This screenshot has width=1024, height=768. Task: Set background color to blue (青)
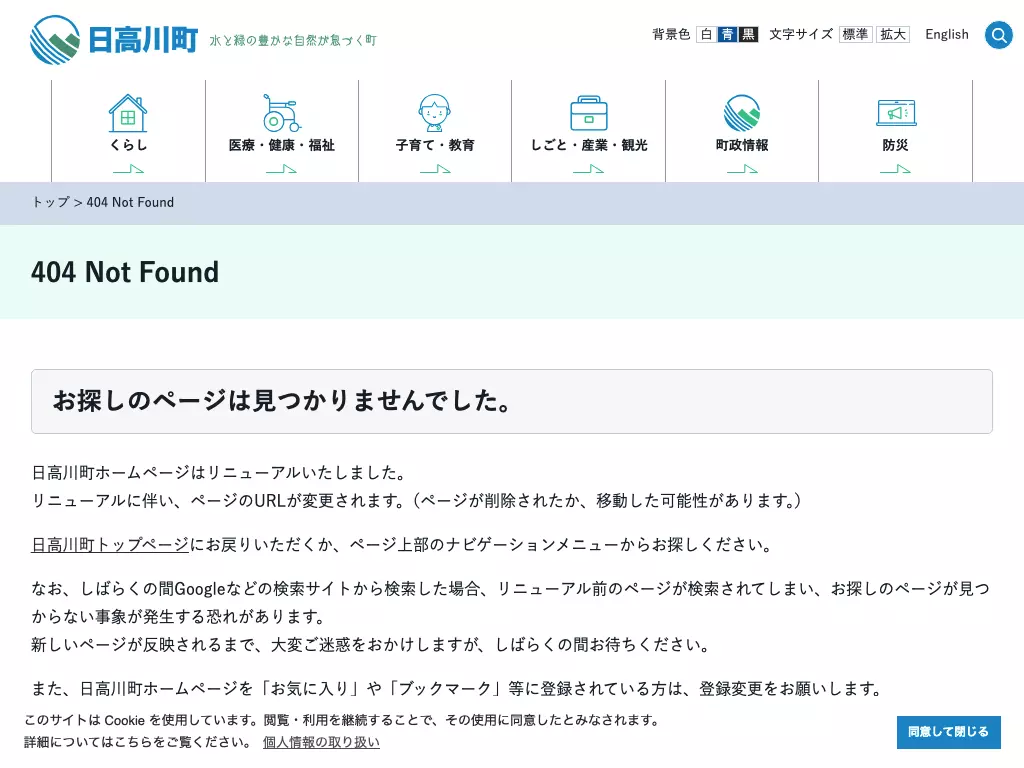[x=727, y=34]
